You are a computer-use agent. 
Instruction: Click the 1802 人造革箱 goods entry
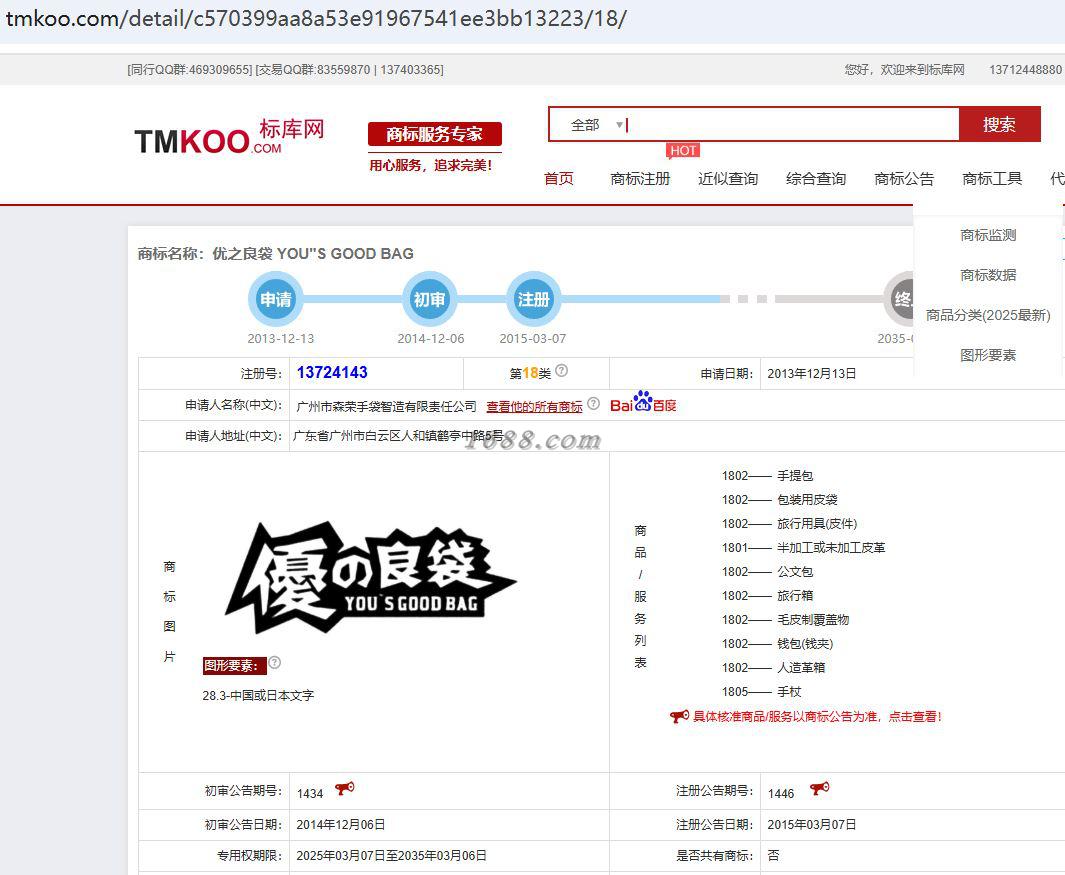click(x=773, y=668)
